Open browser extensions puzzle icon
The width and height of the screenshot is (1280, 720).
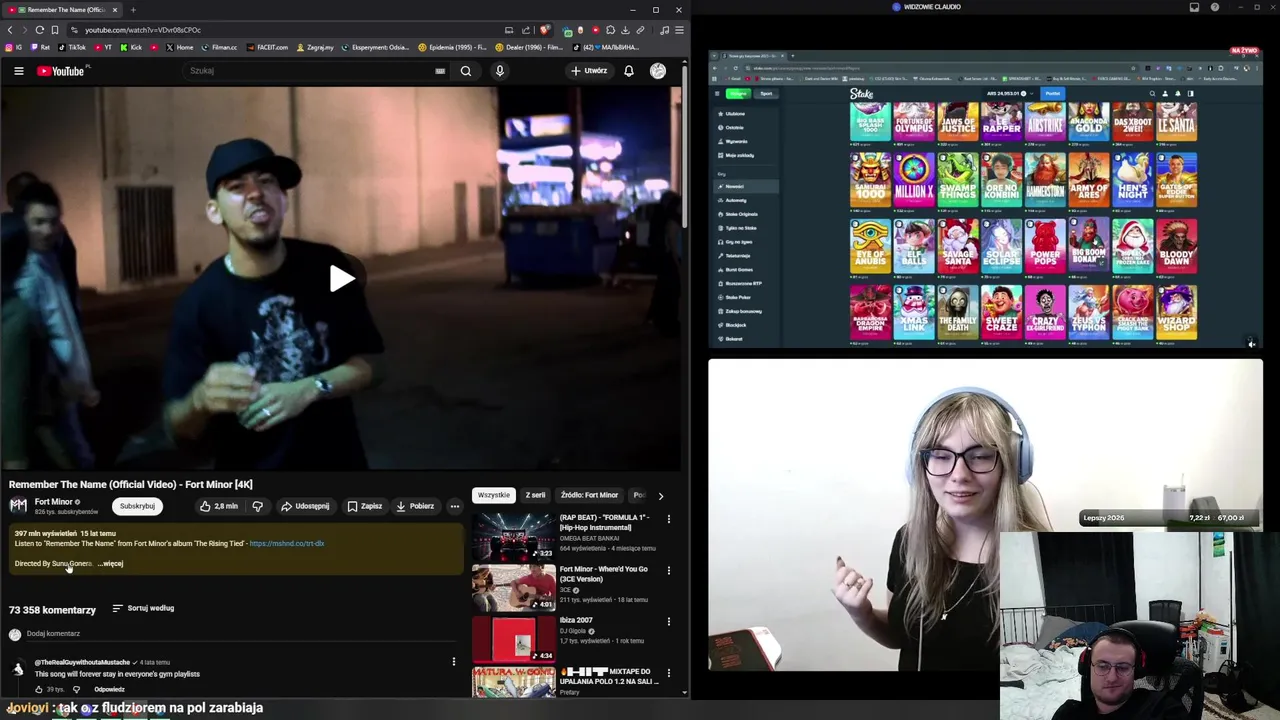pyautogui.click(x=611, y=30)
